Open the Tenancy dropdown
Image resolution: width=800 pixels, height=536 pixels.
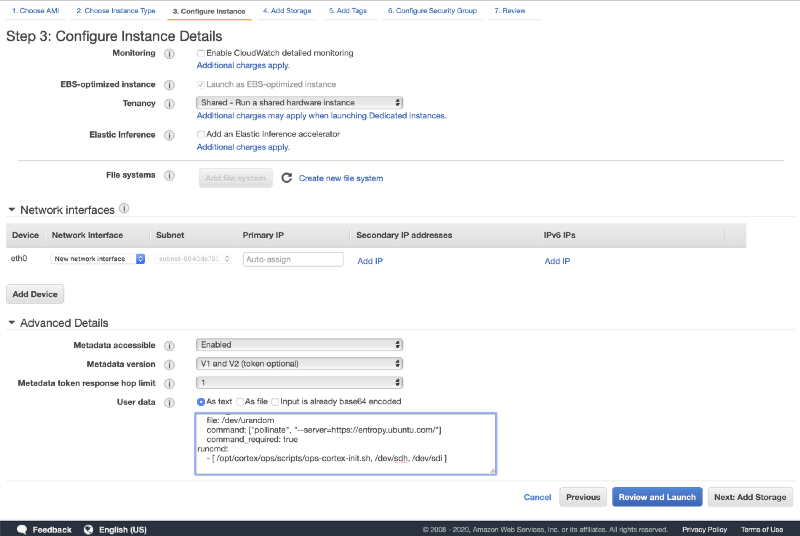[x=299, y=103]
